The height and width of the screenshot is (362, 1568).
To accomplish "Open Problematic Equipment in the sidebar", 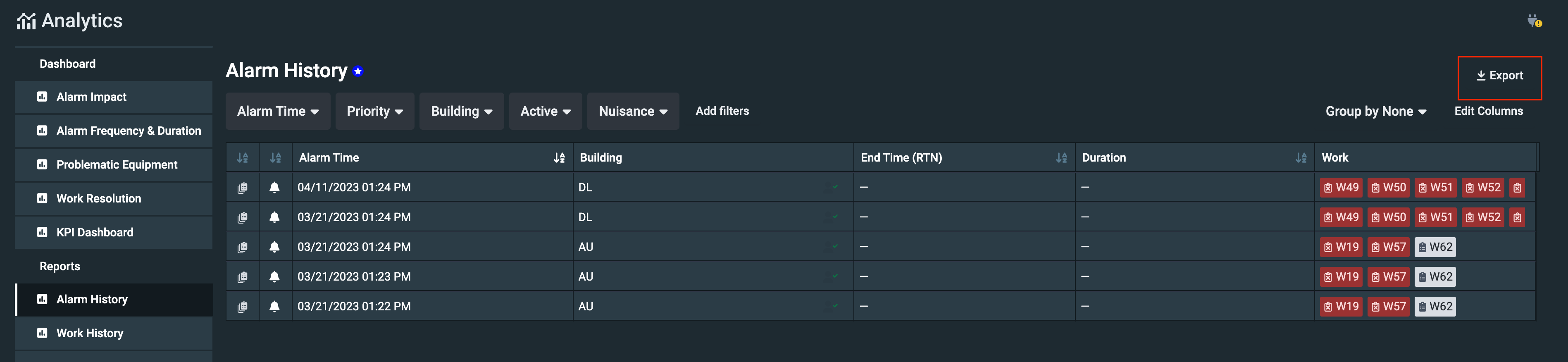I will [116, 164].
